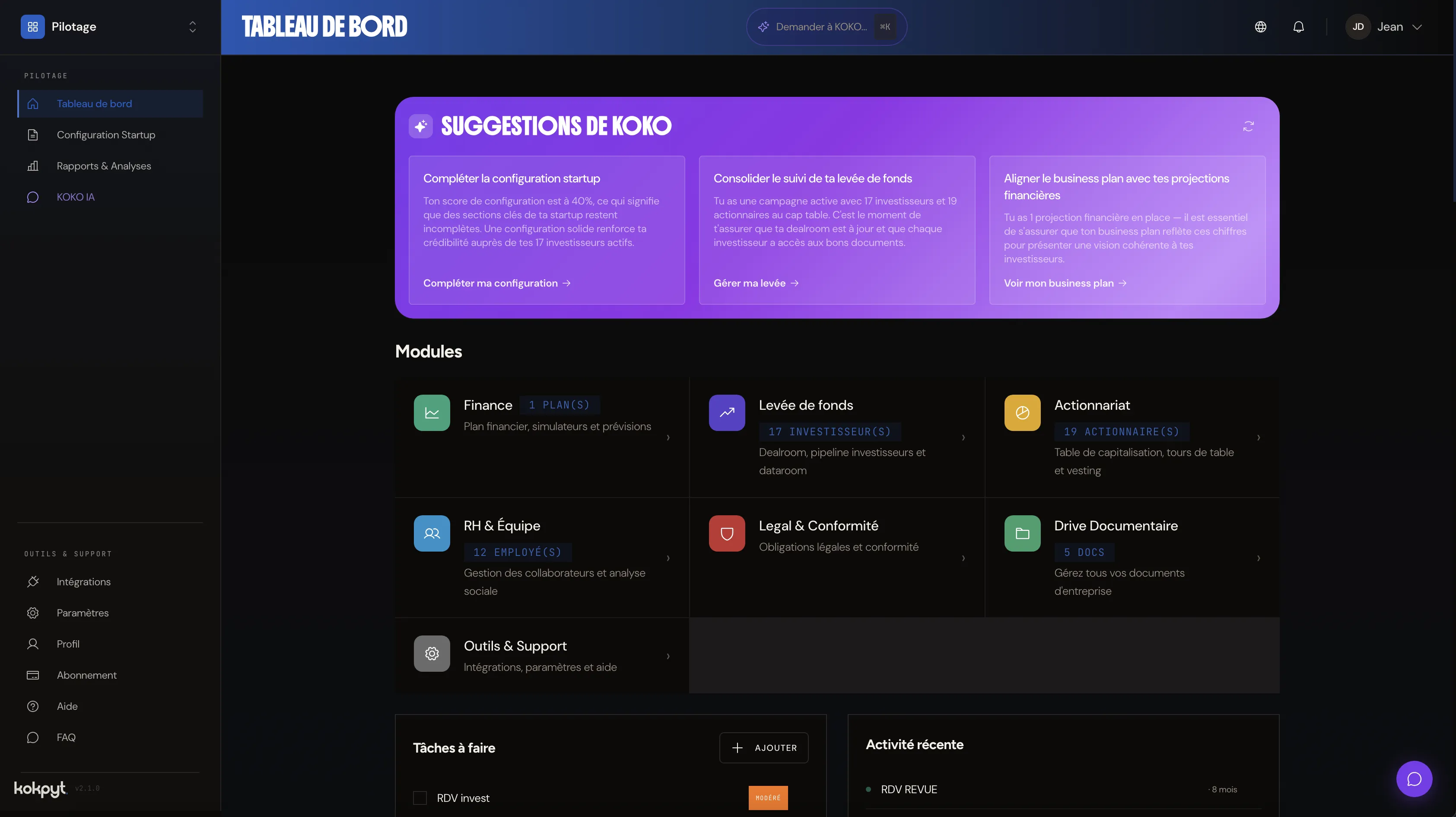Click the 19 ACTIONNAIRE(S) badge
The height and width of the screenshot is (817, 1456).
1122,432
